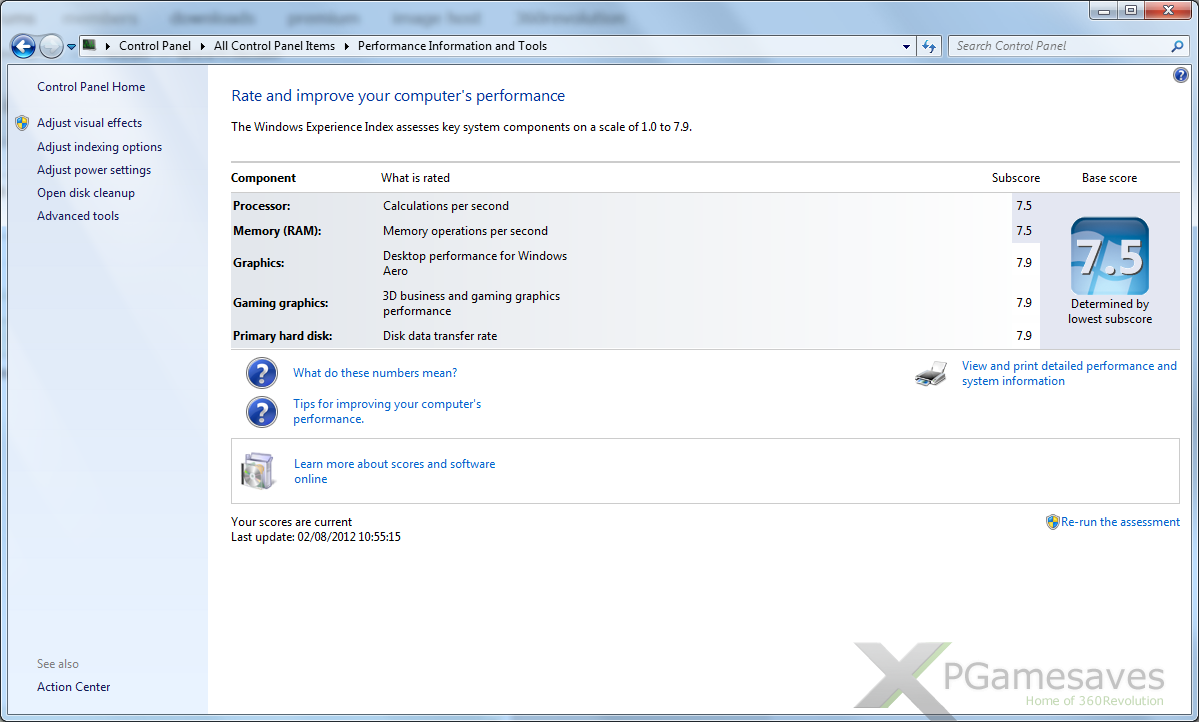1199x722 pixels.
Task: Click the printer icon for detailed information
Action: [930, 374]
